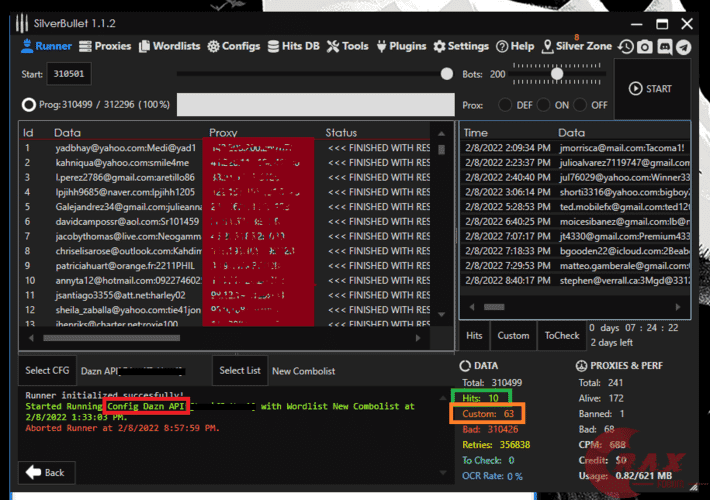Maximize the SilverBullet window
The height and width of the screenshot is (500, 710).
[x=662, y=24]
